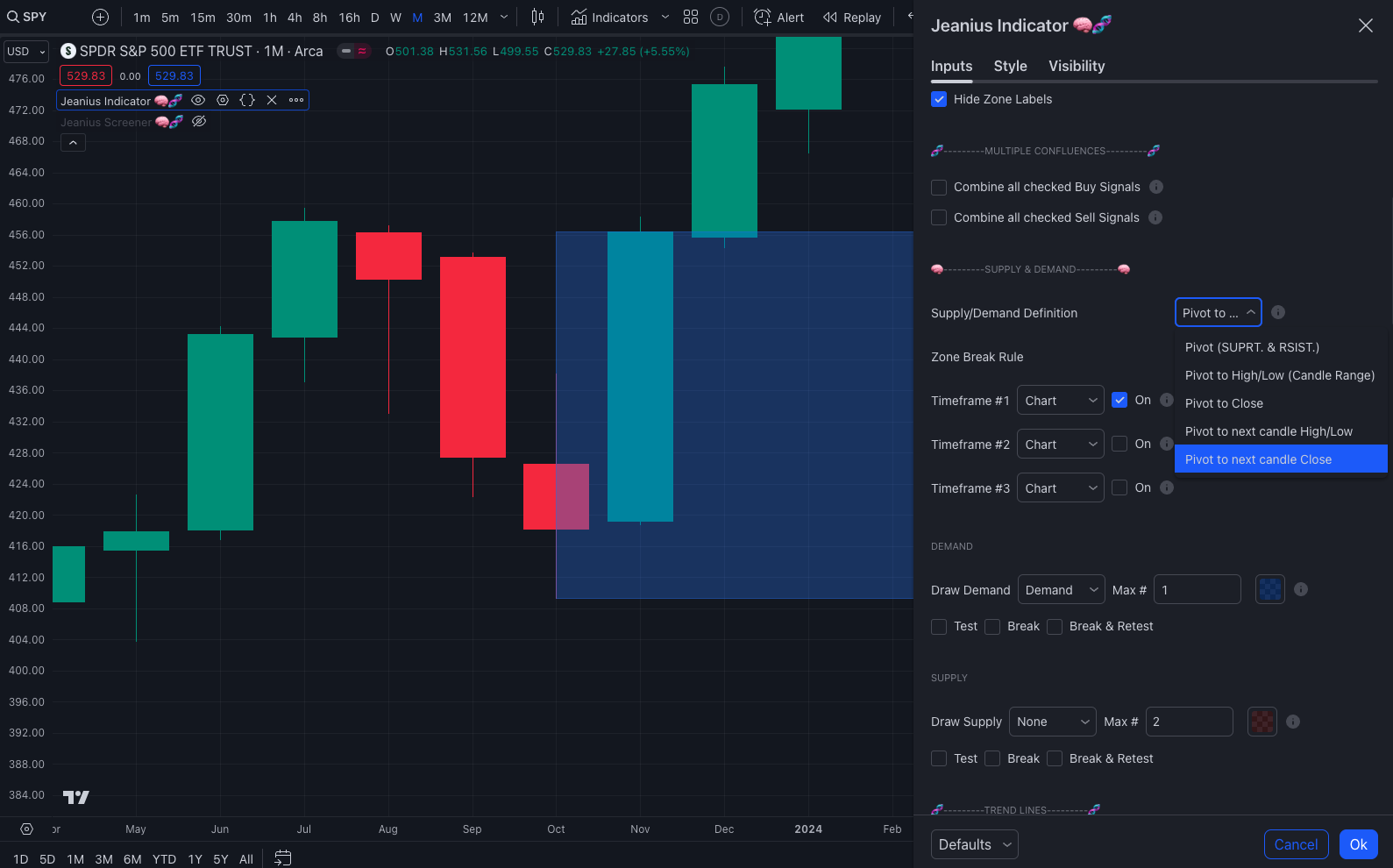1393x868 pixels.
Task: Show info for Timeframe #1
Action: pos(1167,400)
